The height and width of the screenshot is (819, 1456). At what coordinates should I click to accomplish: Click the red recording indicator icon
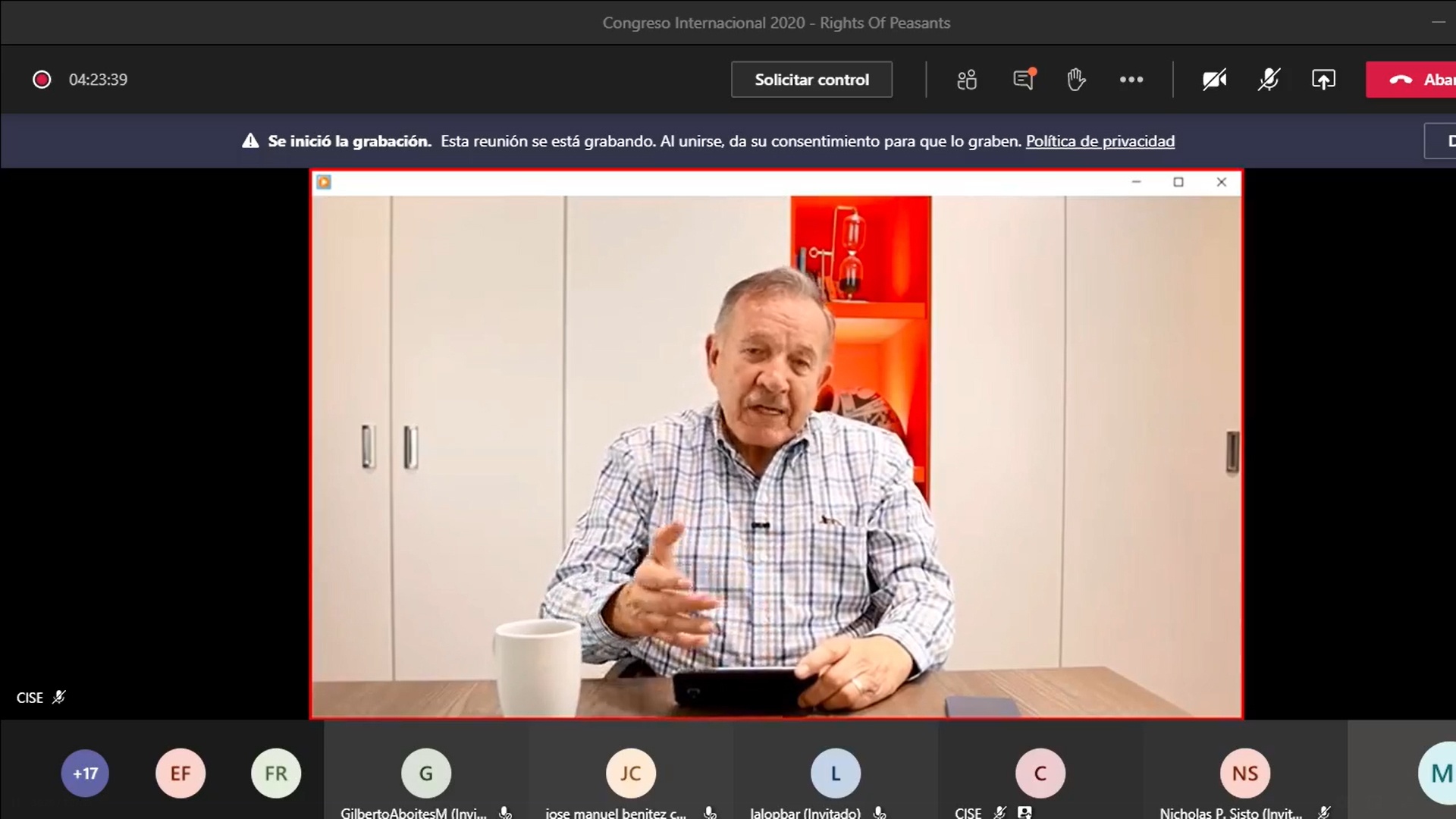pos(42,80)
